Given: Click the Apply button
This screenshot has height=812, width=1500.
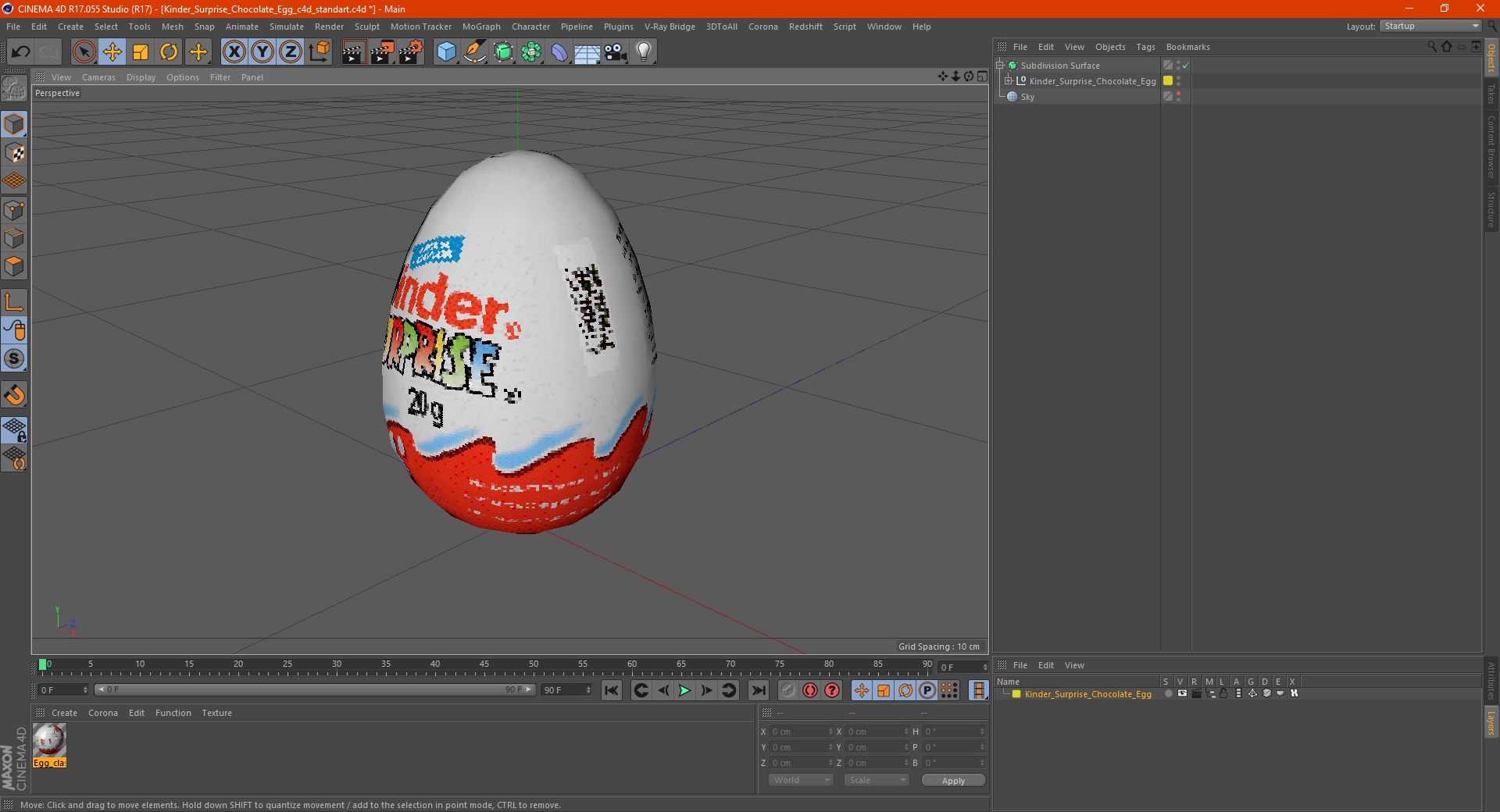Looking at the screenshot, I should (953, 780).
